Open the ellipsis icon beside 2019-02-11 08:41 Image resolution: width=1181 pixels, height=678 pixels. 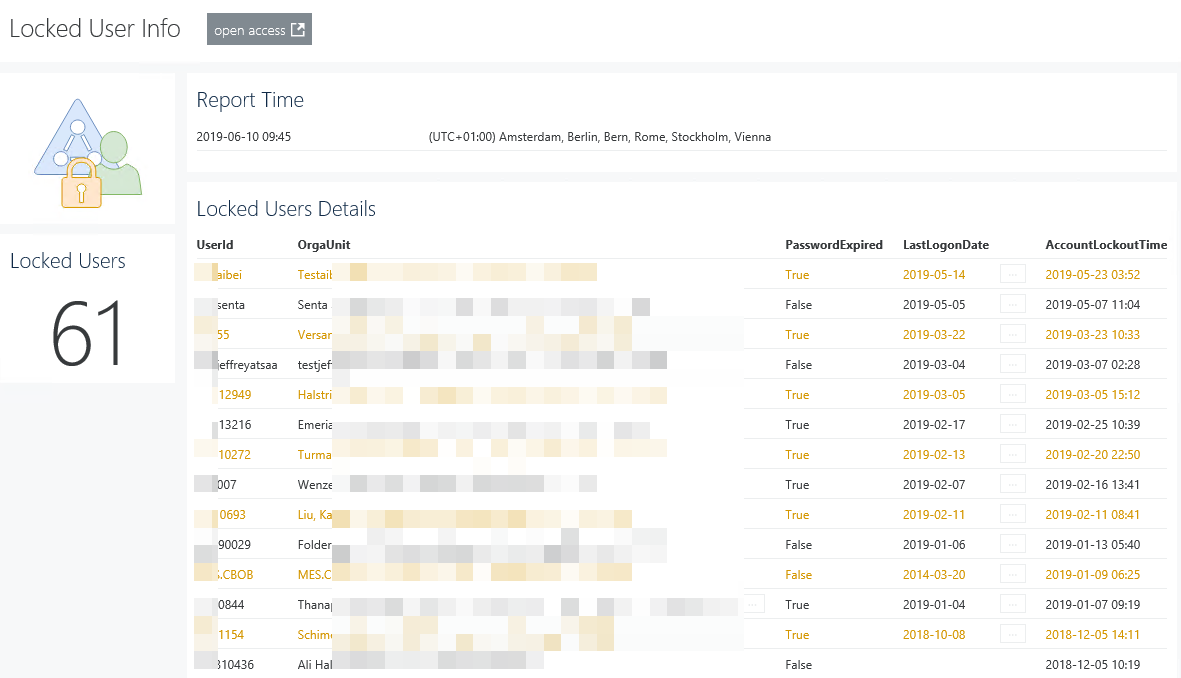coord(1012,514)
